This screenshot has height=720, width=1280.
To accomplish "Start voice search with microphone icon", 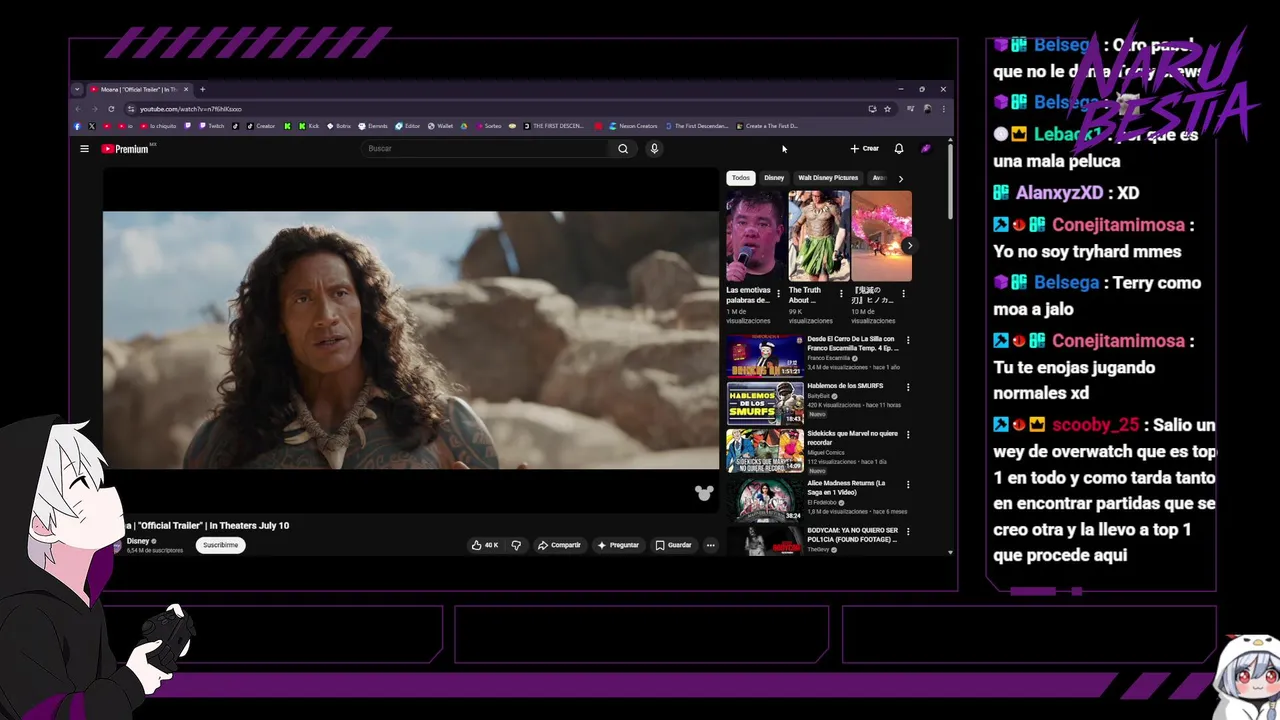I will point(654,149).
